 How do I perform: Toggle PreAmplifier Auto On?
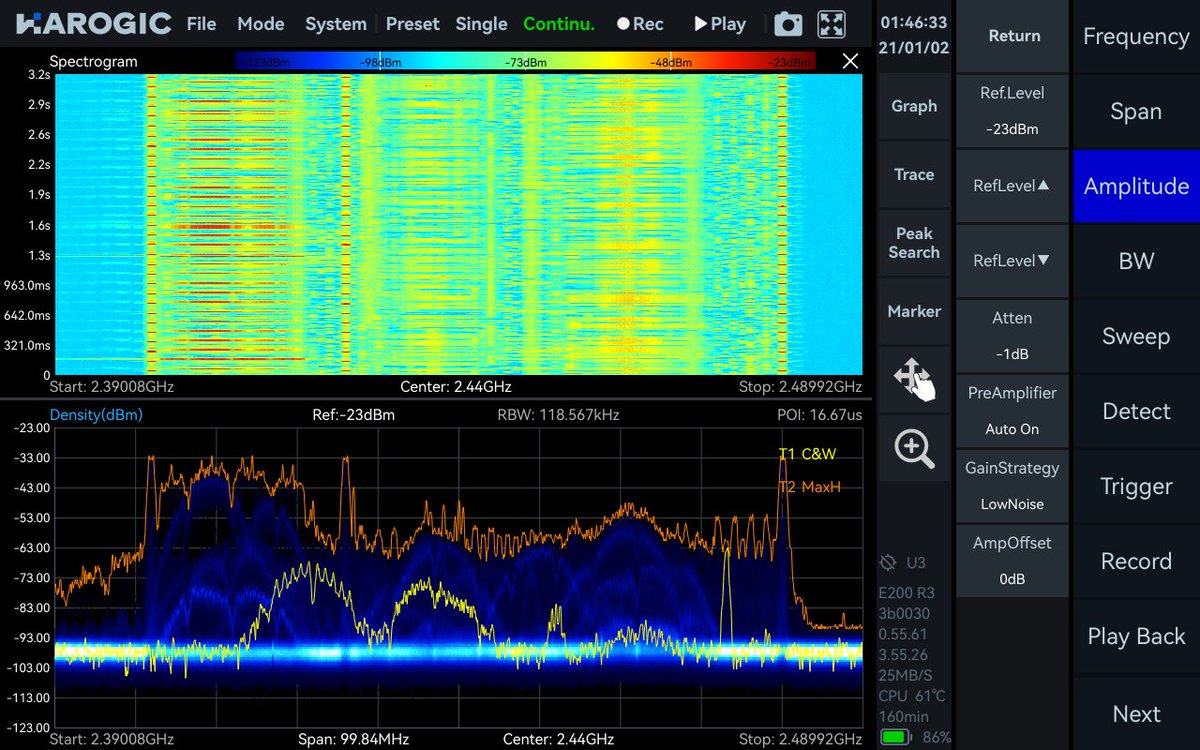point(1013,410)
